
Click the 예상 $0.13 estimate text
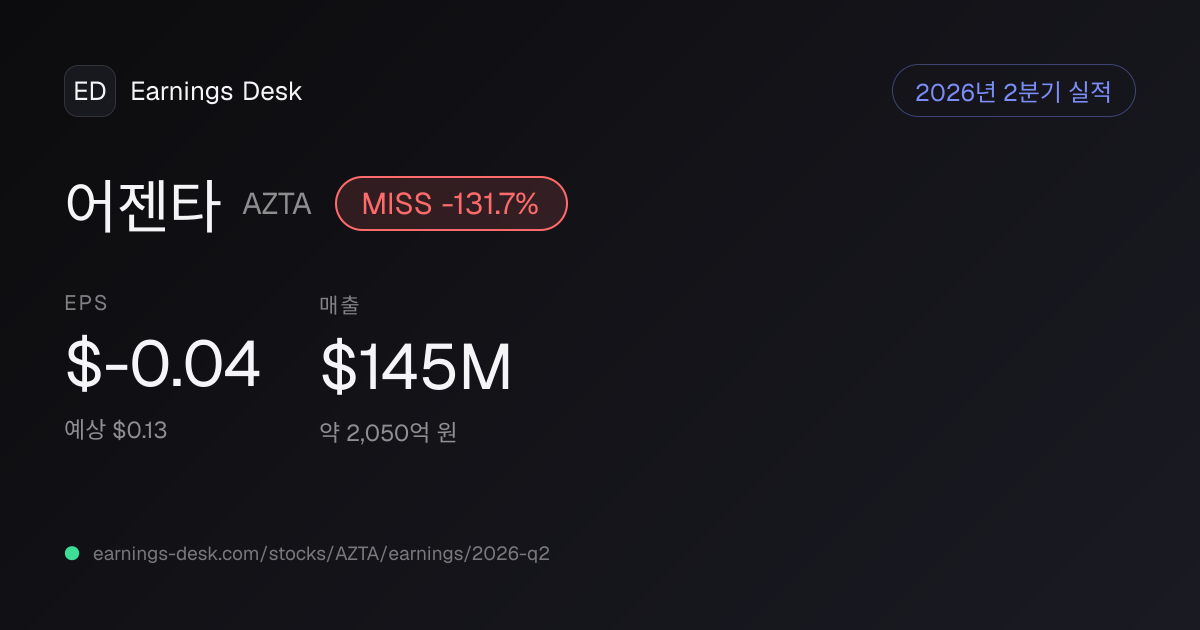tap(116, 431)
